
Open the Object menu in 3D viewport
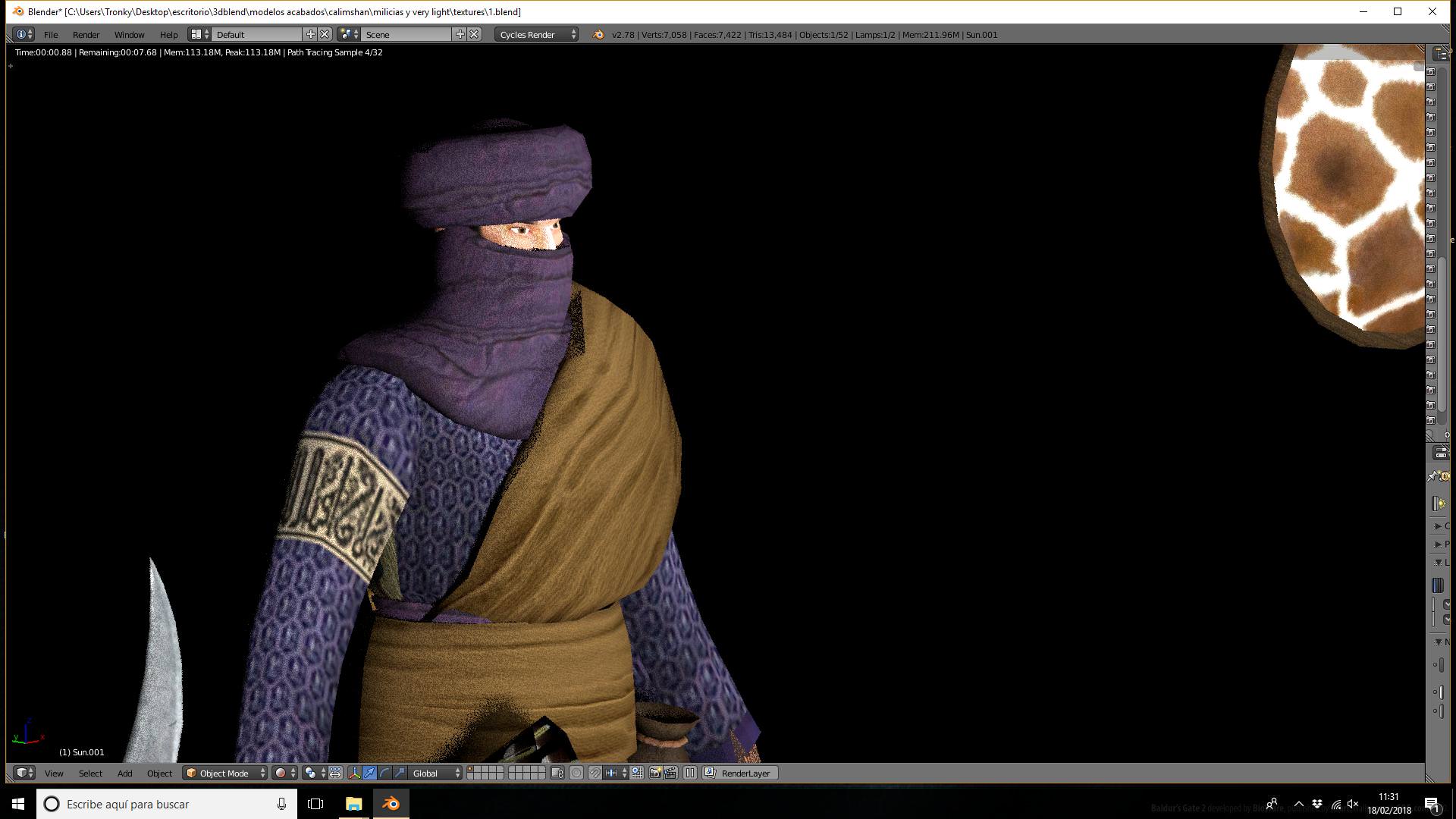coord(159,773)
